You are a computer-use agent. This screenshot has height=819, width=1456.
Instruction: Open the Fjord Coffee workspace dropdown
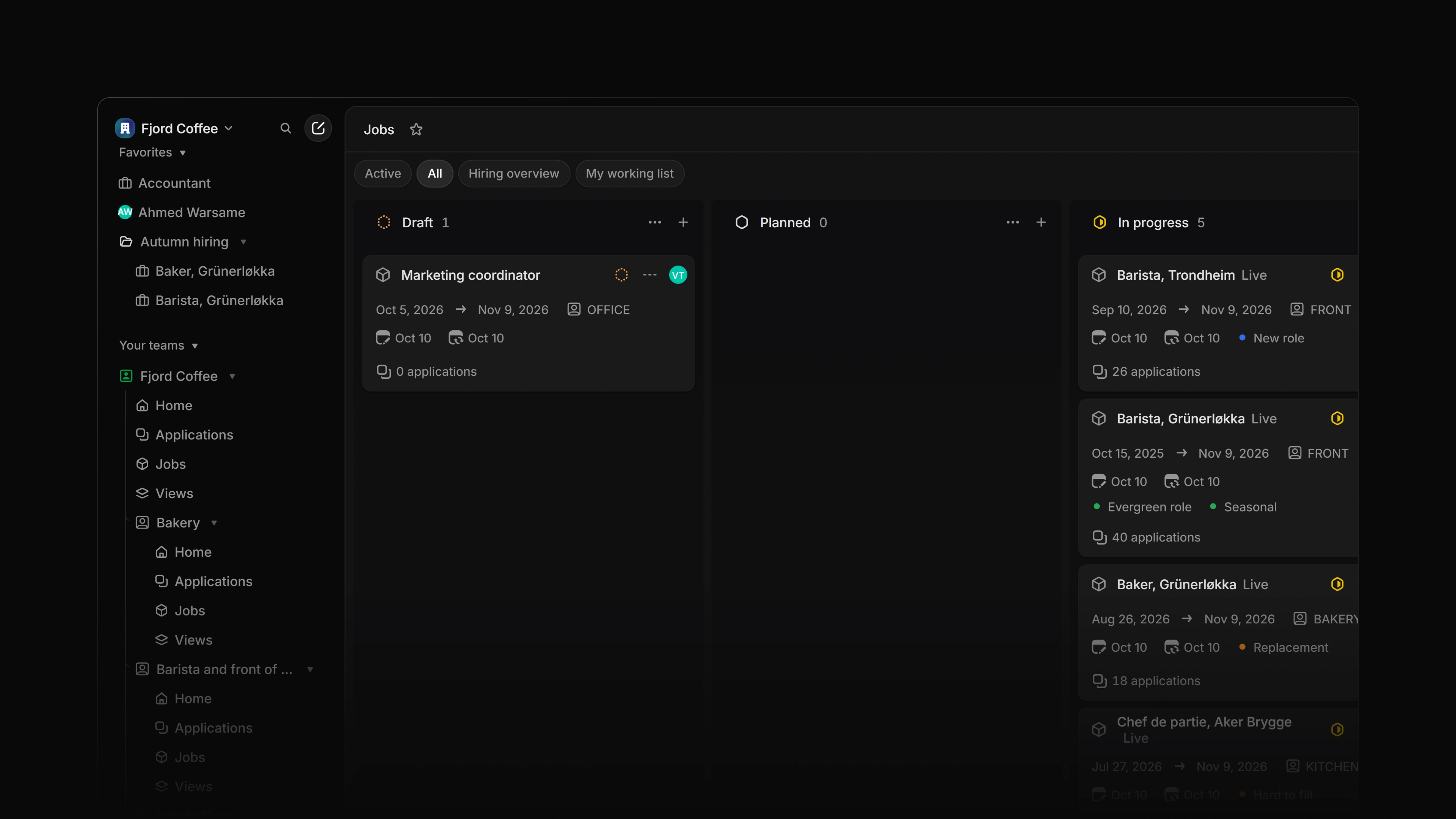pyautogui.click(x=228, y=128)
